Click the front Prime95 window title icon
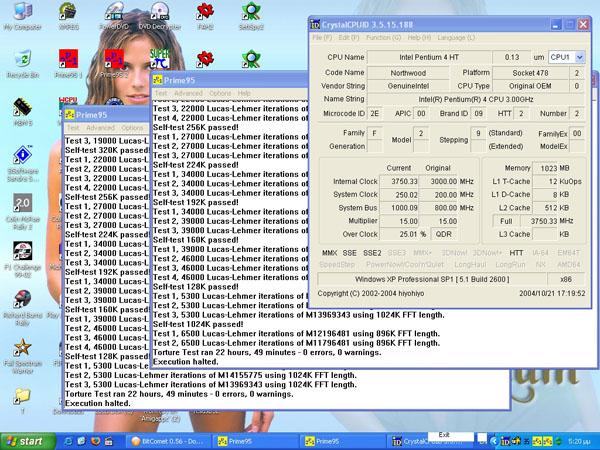The image size is (600, 450). click(x=157, y=80)
